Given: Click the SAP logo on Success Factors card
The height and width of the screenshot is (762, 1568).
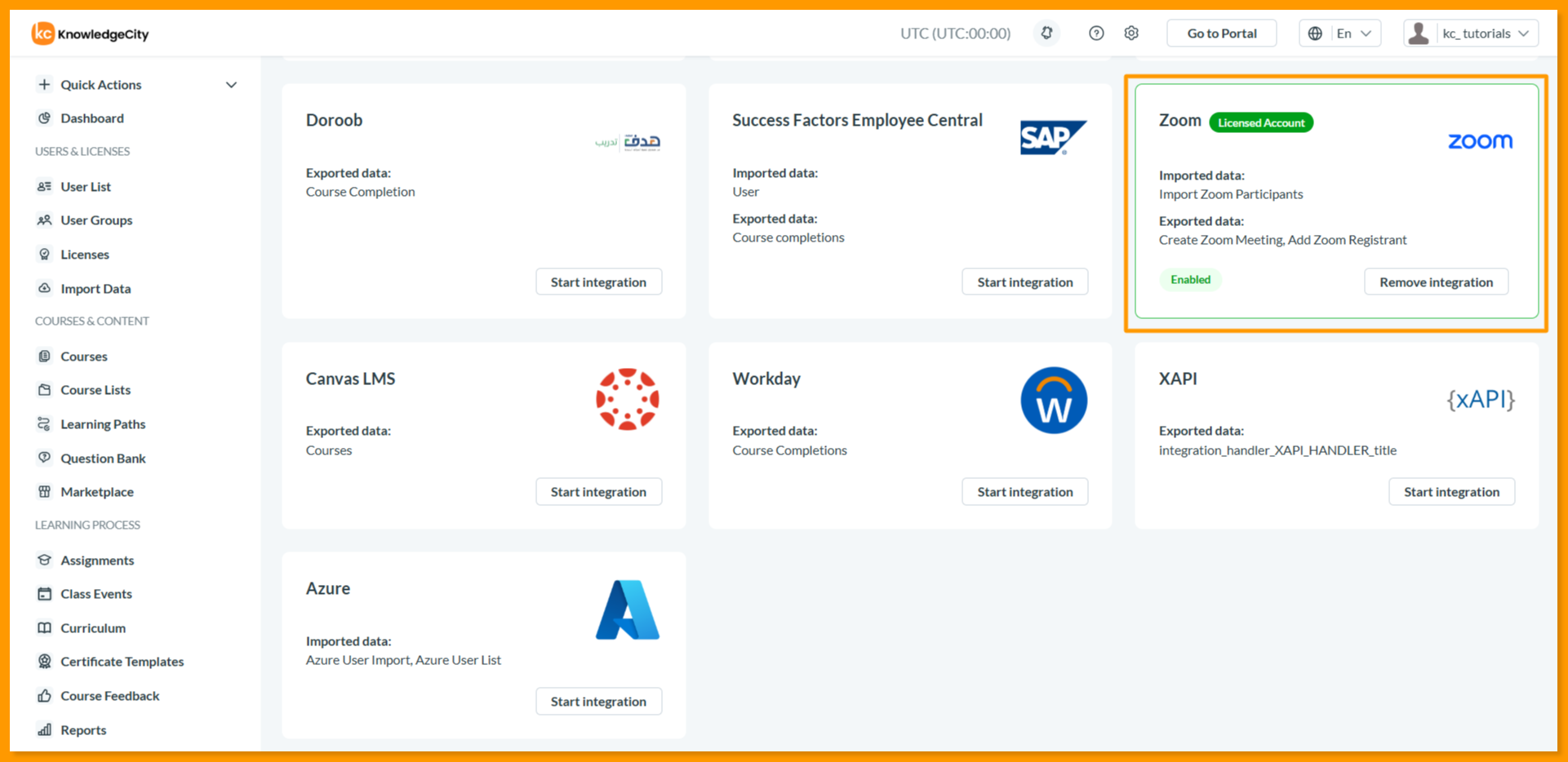Looking at the screenshot, I should pyautogui.click(x=1053, y=137).
